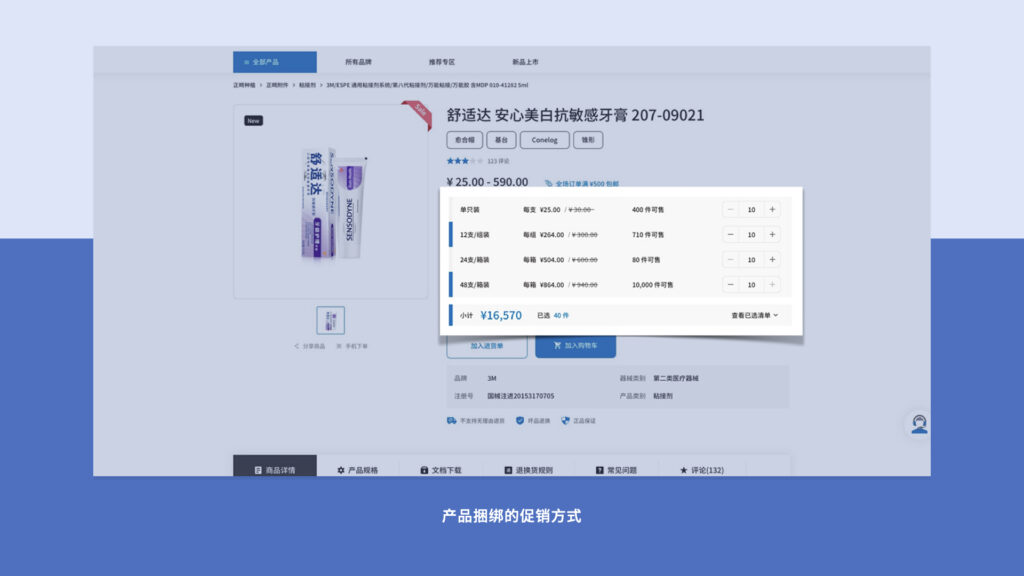Click the 加入进货单 outlined button
The width and height of the screenshot is (1024, 576).
[487, 346]
